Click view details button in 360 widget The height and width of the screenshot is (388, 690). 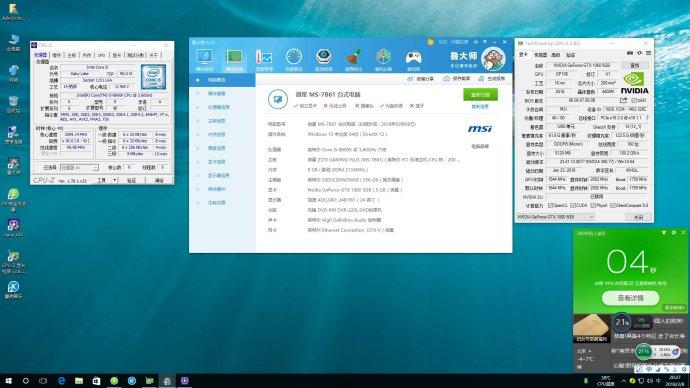[x=630, y=298]
